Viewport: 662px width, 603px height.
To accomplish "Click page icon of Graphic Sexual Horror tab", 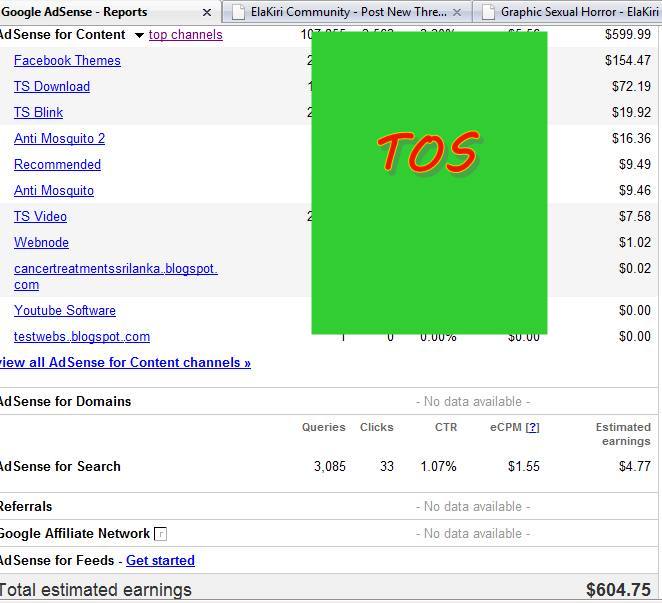I will click(x=488, y=12).
